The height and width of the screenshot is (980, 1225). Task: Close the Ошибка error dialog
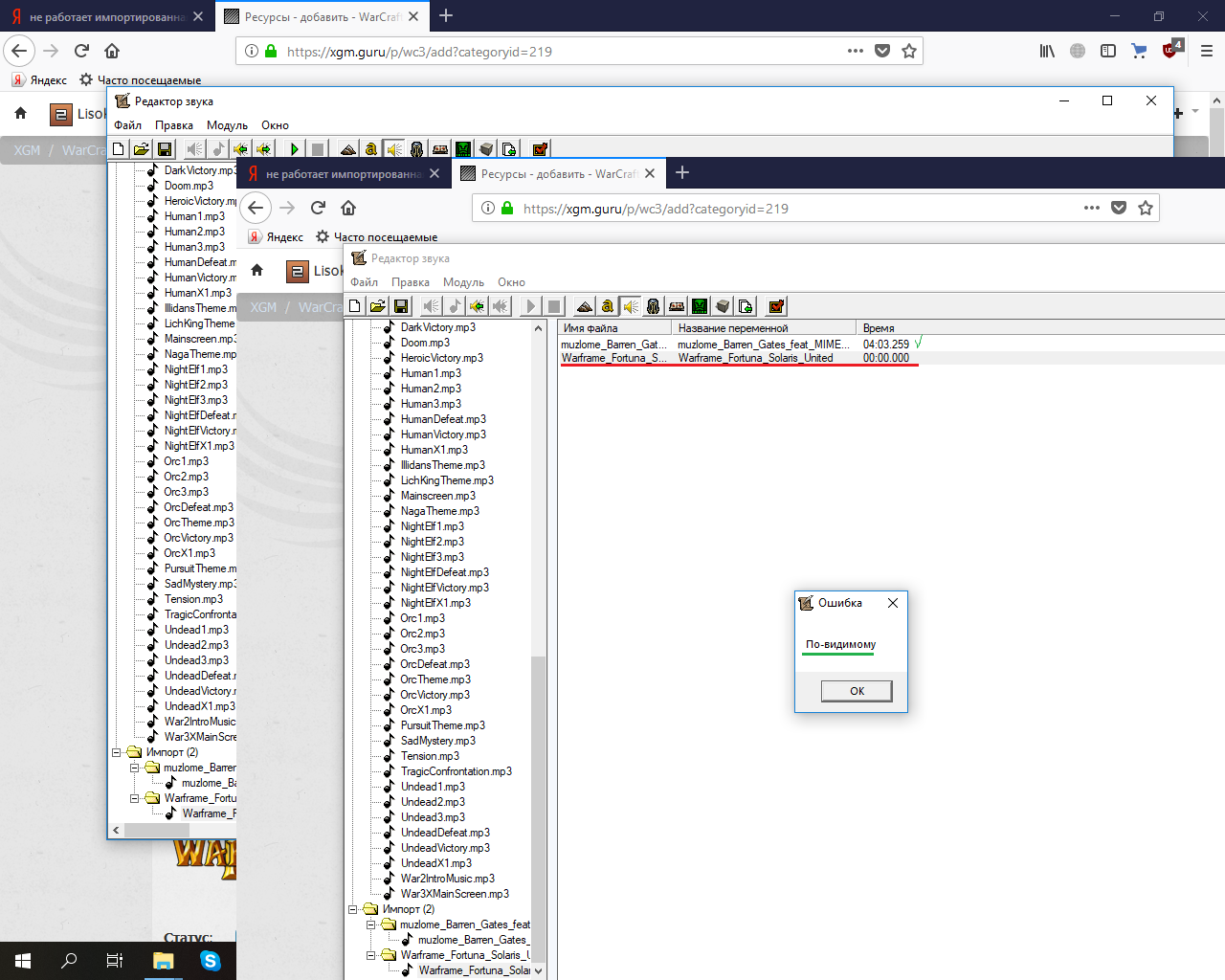pos(893,603)
